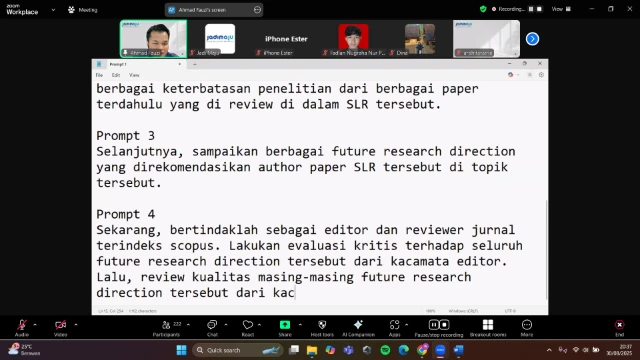Add a new tab in Notepad
This screenshot has height=360, width=640.
(x=195, y=64)
